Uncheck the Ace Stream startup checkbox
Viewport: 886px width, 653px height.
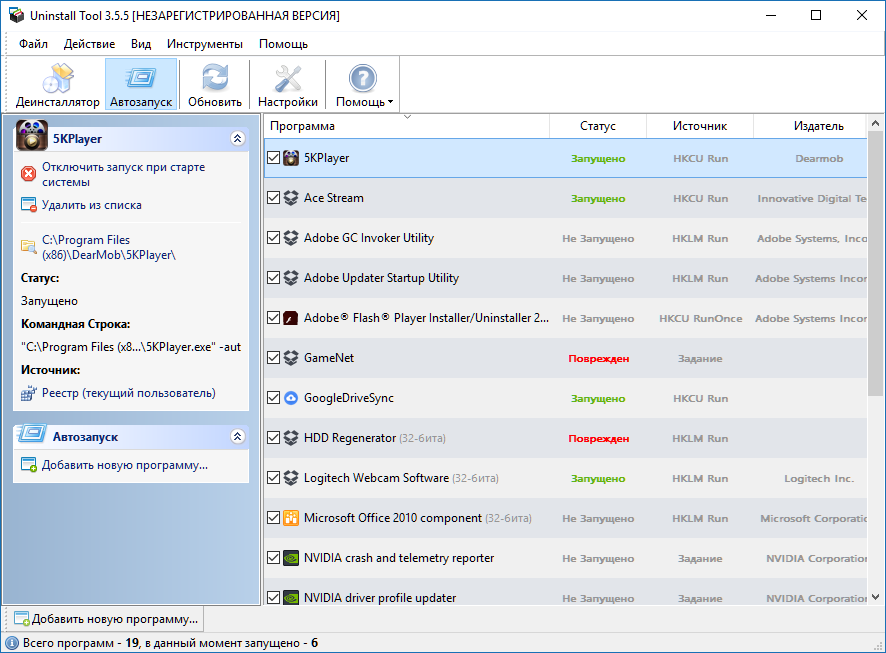[274, 198]
